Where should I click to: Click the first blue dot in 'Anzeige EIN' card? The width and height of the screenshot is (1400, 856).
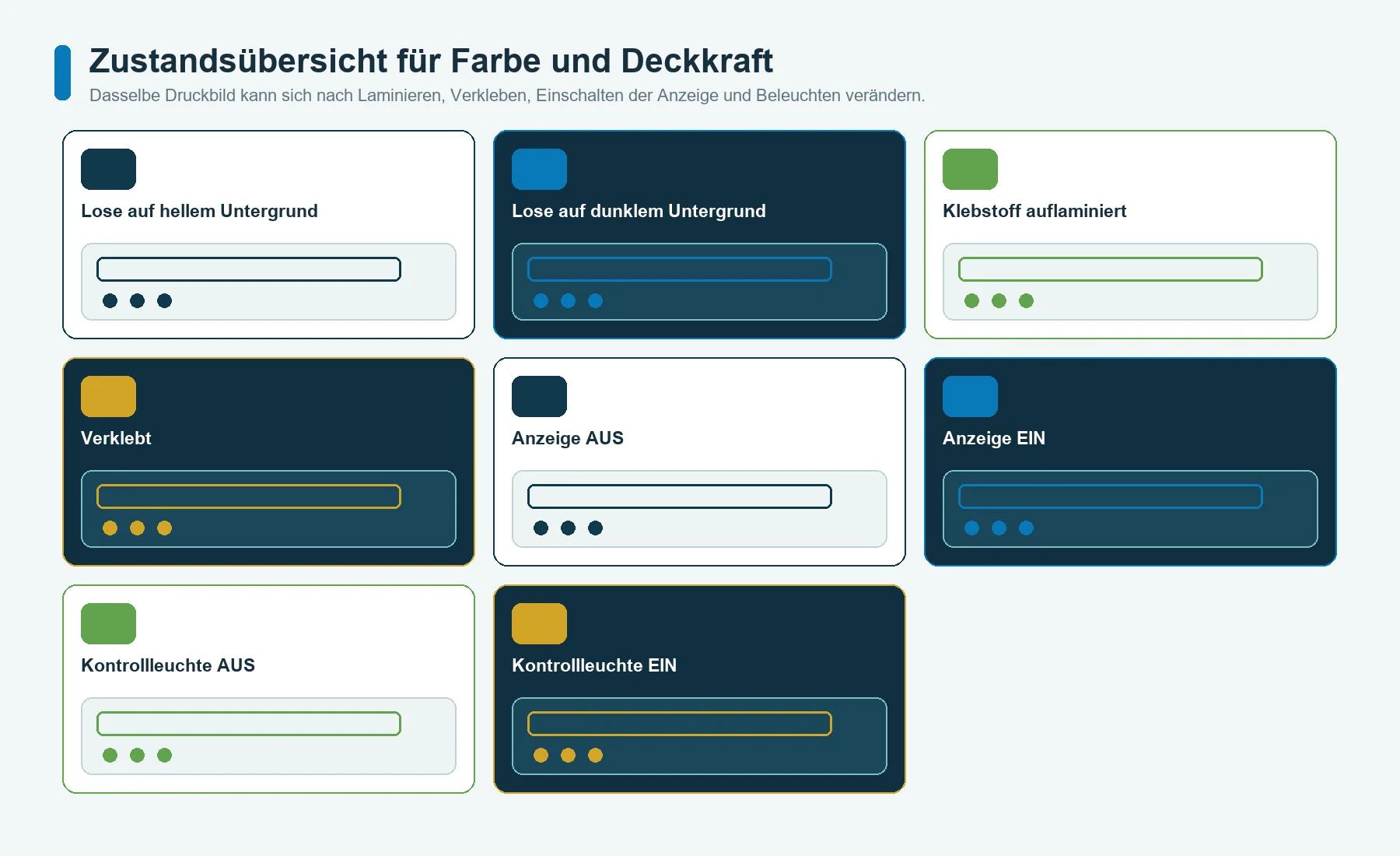pos(971,528)
